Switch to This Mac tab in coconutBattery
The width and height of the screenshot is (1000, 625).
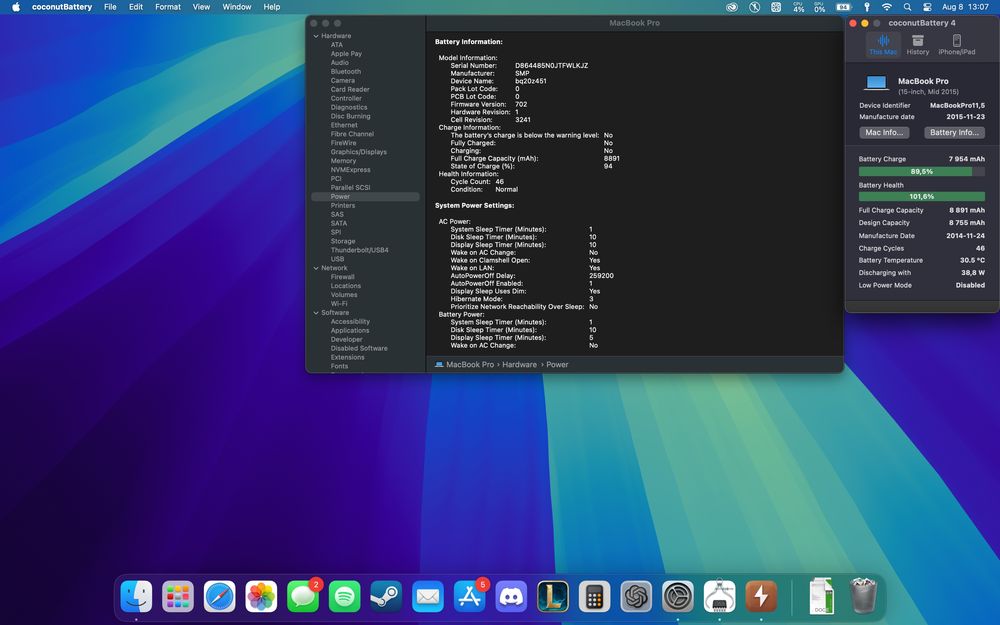click(x=883, y=45)
